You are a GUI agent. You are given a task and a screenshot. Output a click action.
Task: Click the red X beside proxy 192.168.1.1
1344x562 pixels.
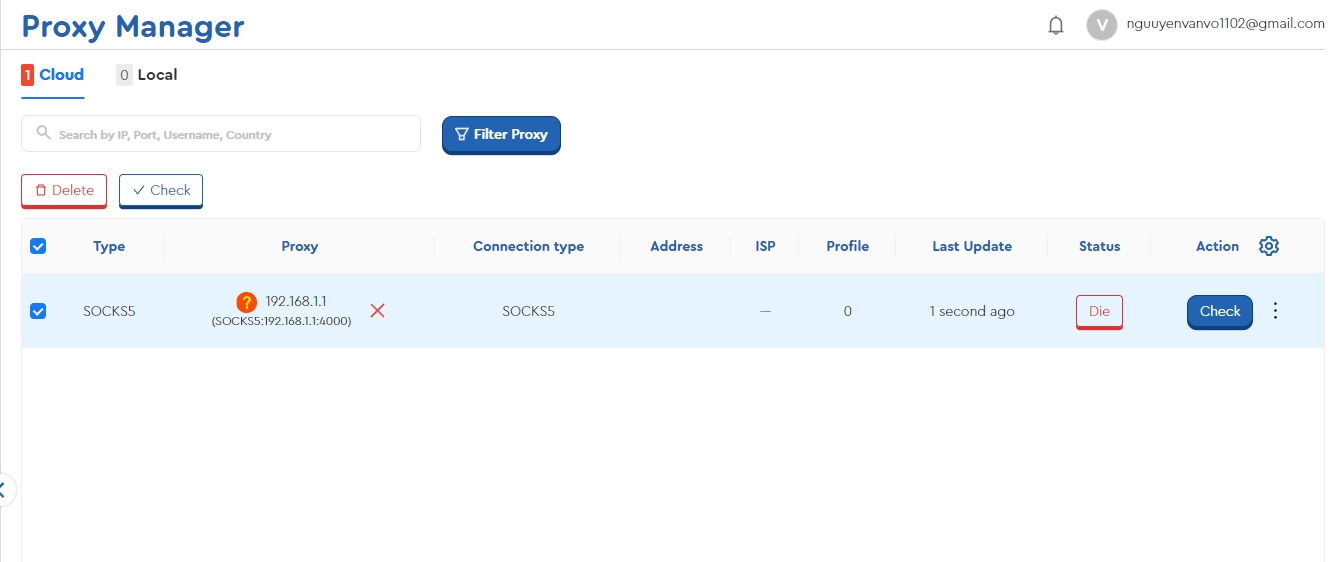[x=377, y=311]
